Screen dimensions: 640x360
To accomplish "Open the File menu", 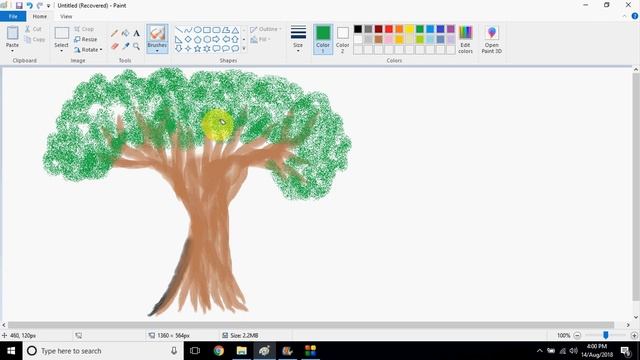I will (x=13, y=16).
